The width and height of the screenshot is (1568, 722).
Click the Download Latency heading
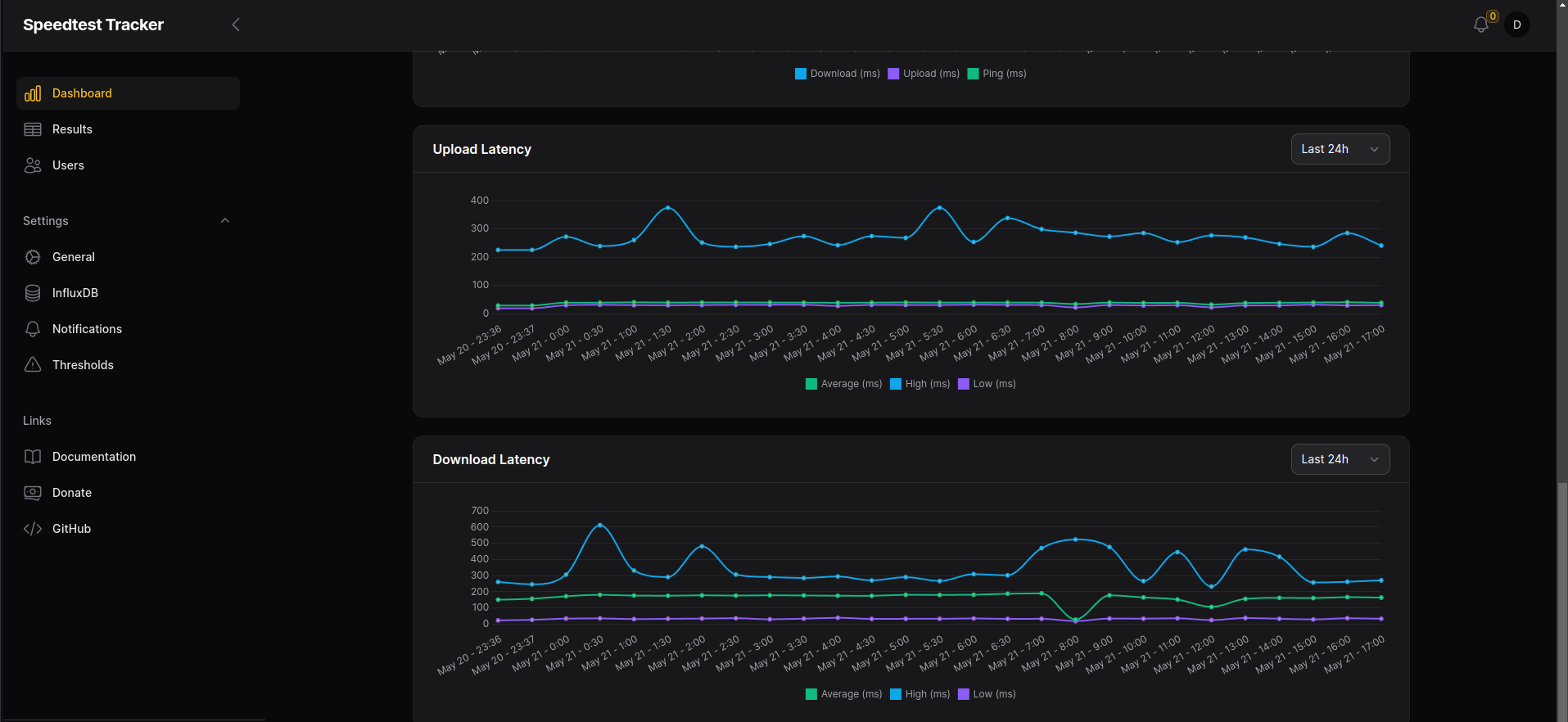click(491, 459)
